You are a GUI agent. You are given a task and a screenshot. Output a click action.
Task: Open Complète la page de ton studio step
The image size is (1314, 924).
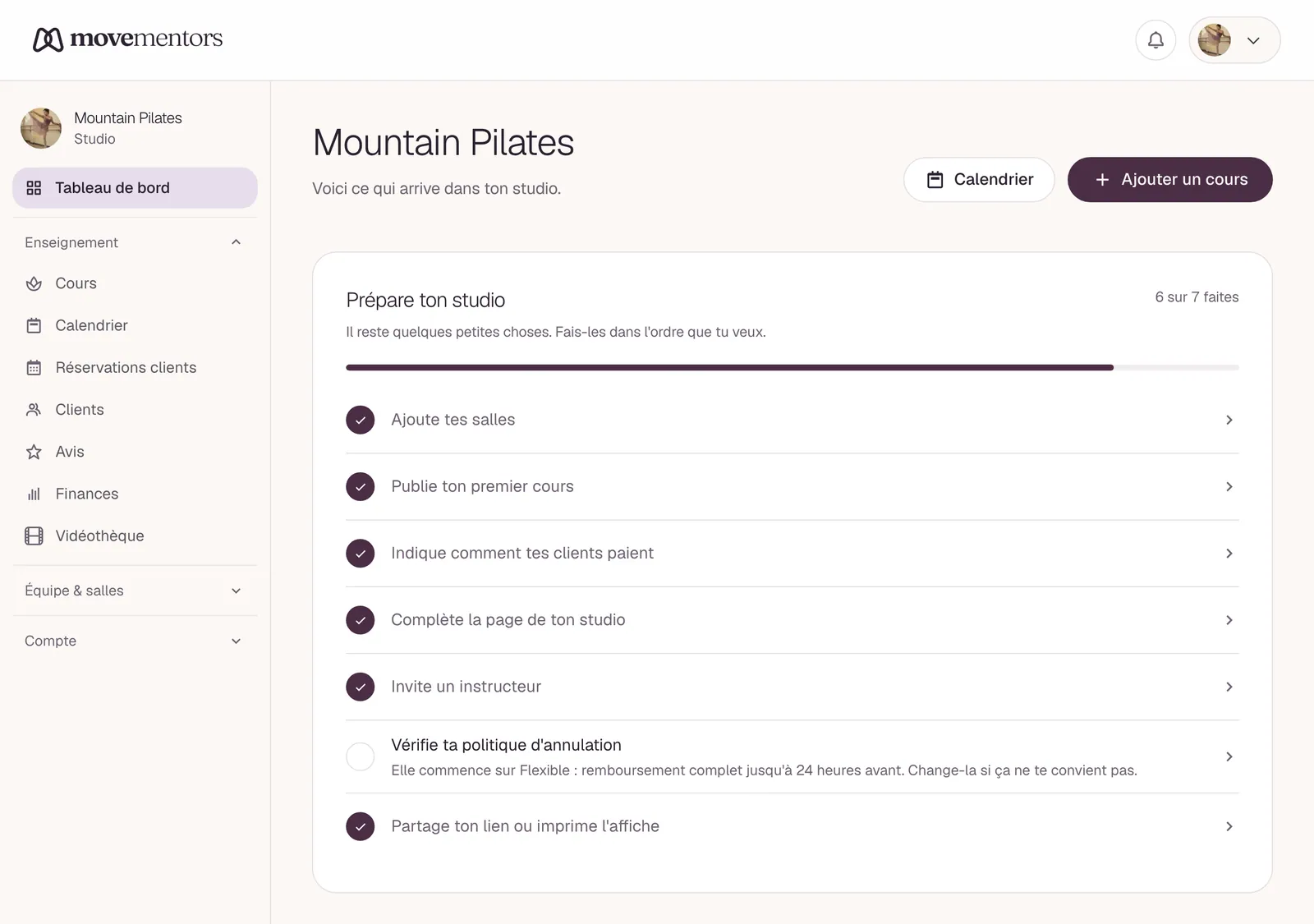point(792,620)
